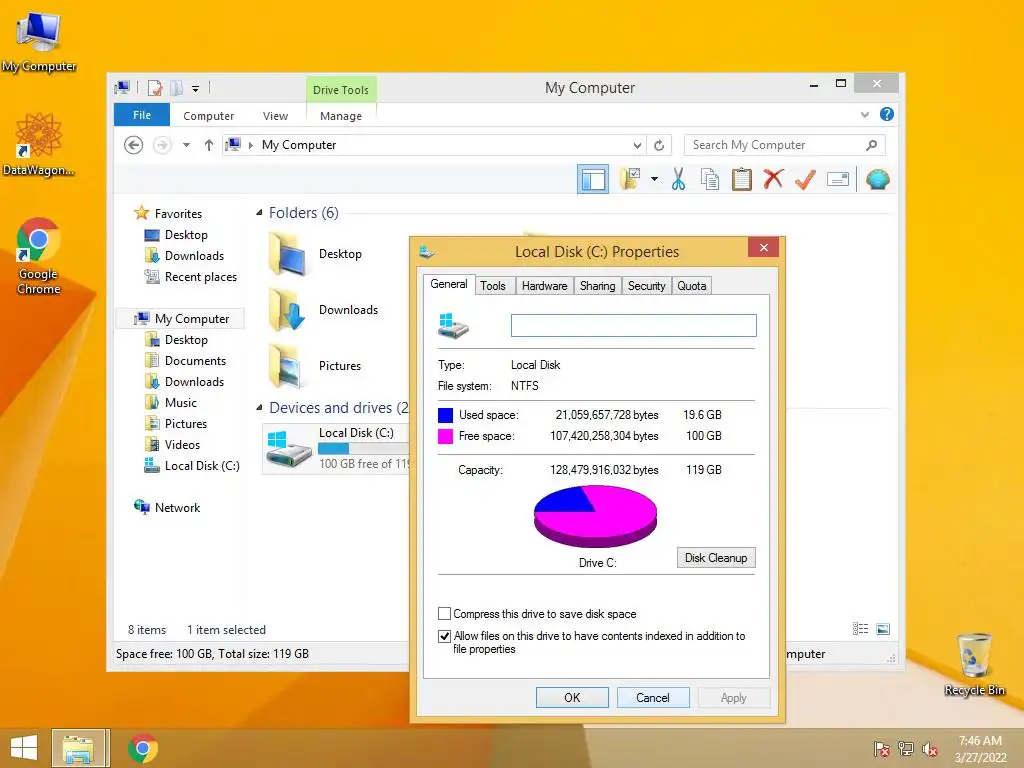The width and height of the screenshot is (1024, 768).
Task: Click the search magnifier icon
Action: pos(871,145)
